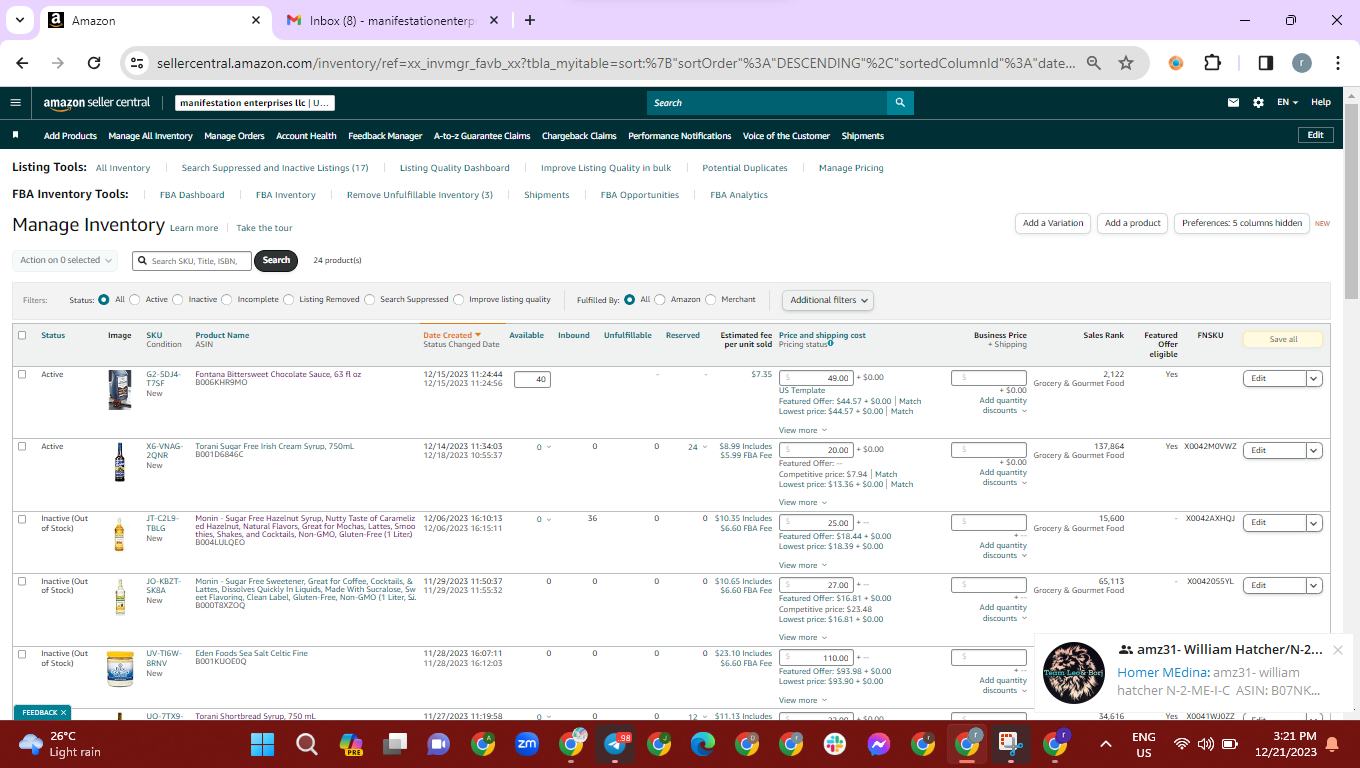The height and width of the screenshot is (768, 1360).
Task: Open the mail messages icon
Action: (1234, 102)
